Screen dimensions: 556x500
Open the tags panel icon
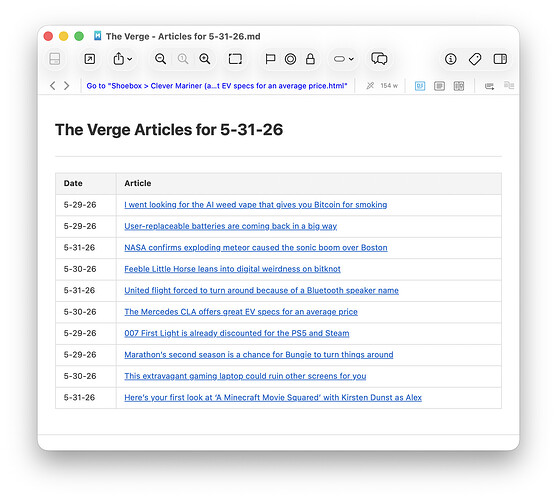pos(475,59)
